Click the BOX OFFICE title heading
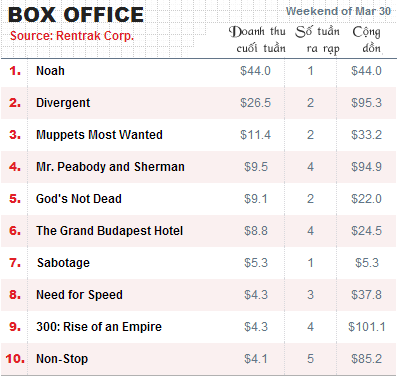Image resolution: width=397 pixels, height=376 pixels. pyautogui.click(x=76, y=15)
